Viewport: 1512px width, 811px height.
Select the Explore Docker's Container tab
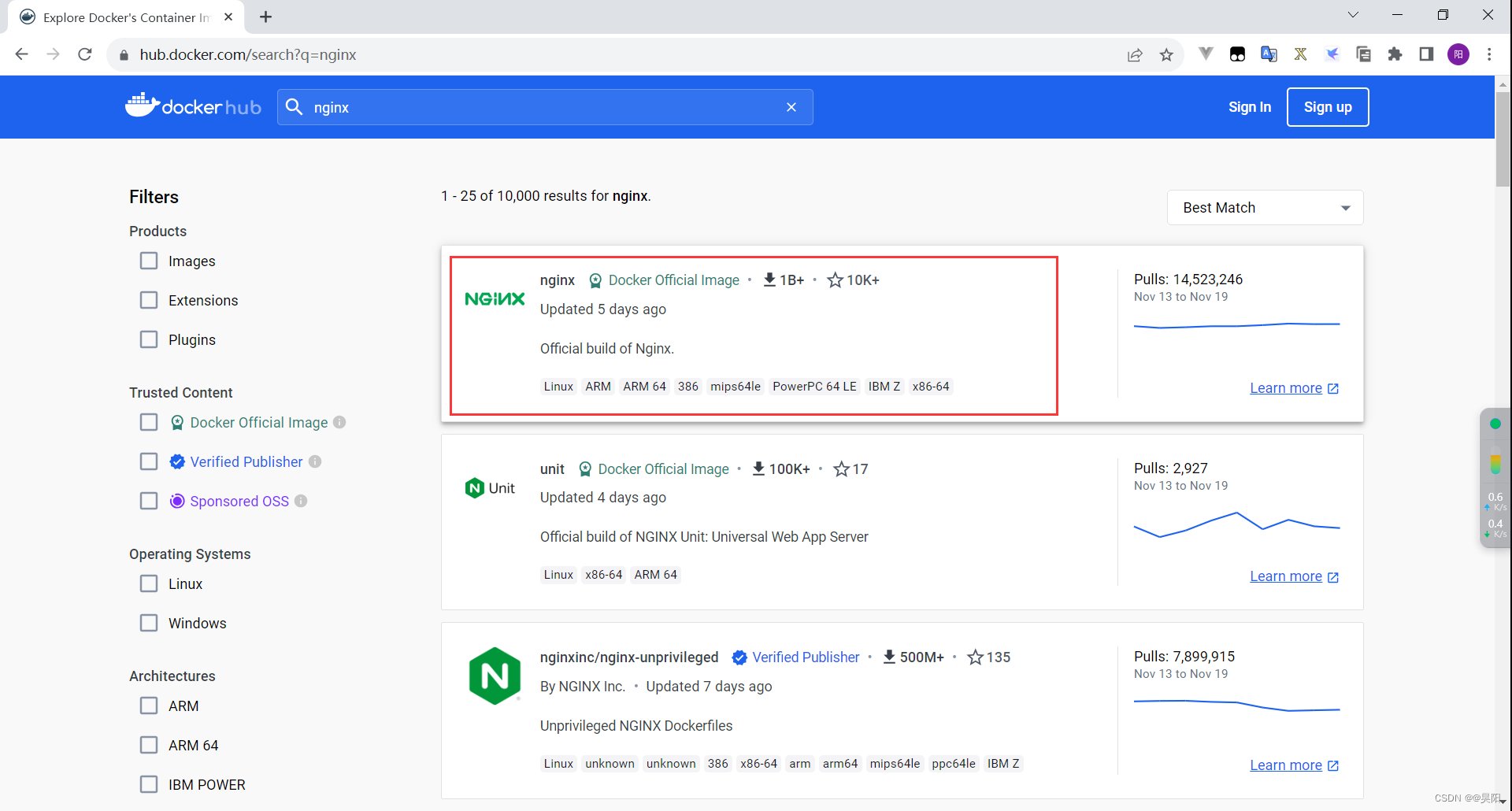[126, 17]
